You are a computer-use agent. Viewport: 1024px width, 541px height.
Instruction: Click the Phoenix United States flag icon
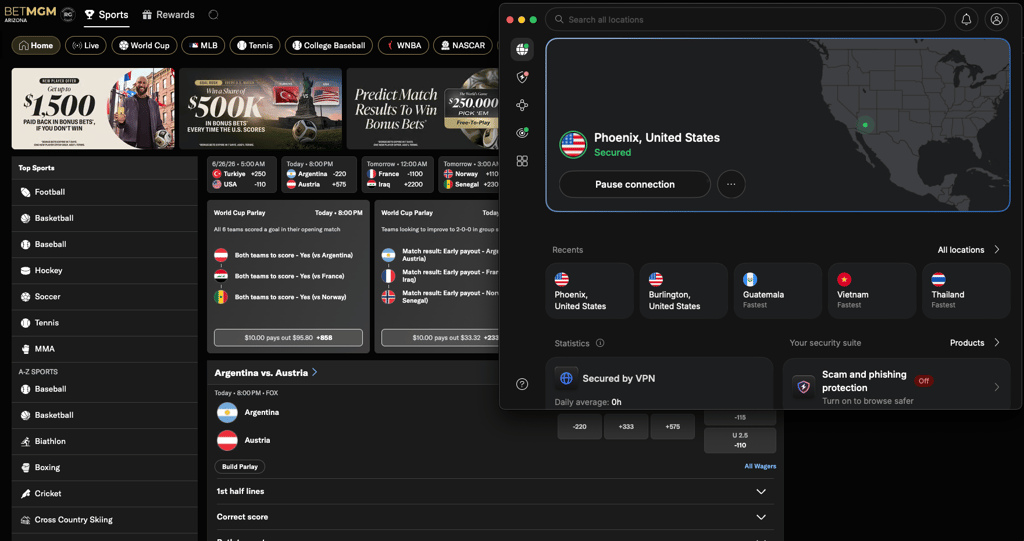573,144
